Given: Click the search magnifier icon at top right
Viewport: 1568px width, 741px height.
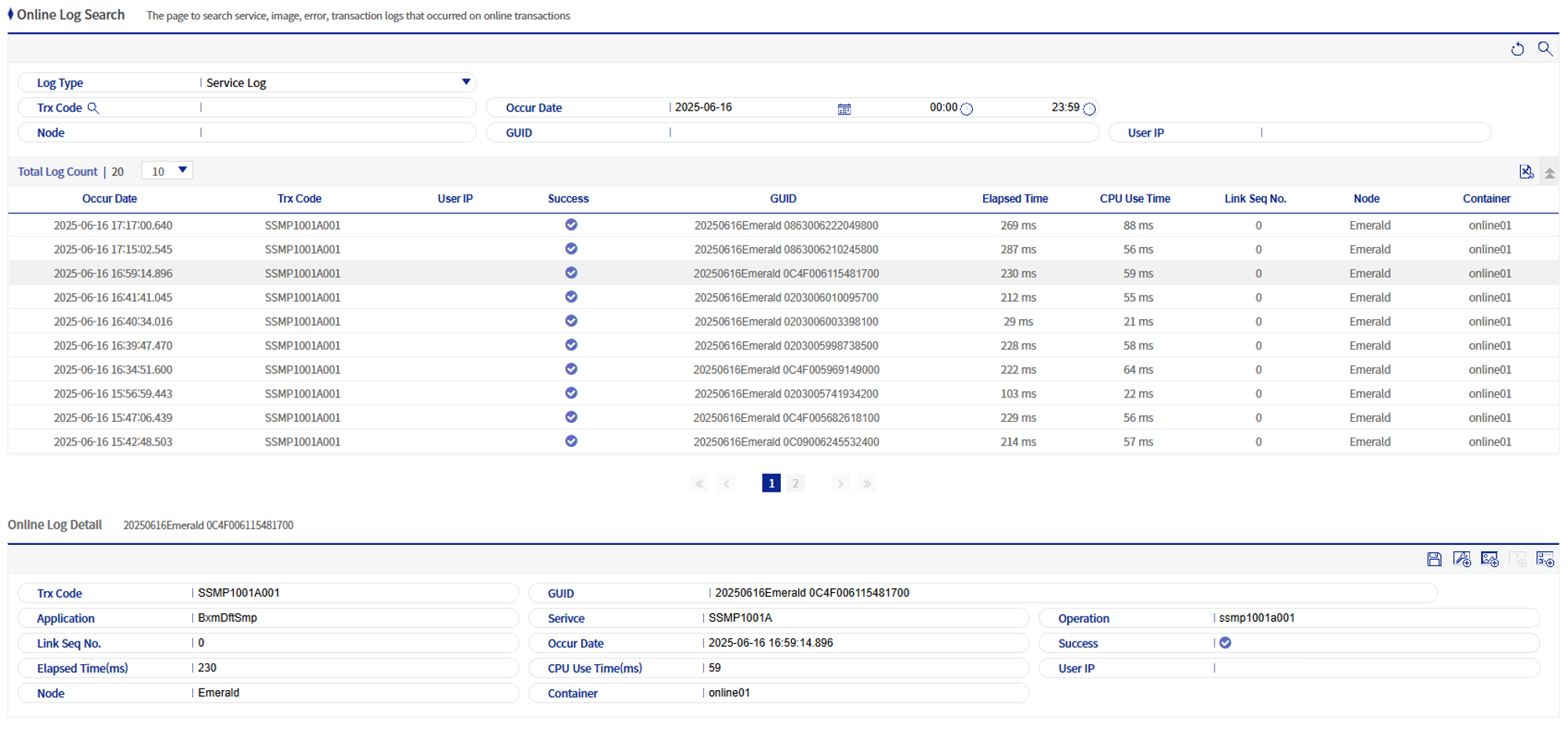Looking at the screenshot, I should 1546,49.
